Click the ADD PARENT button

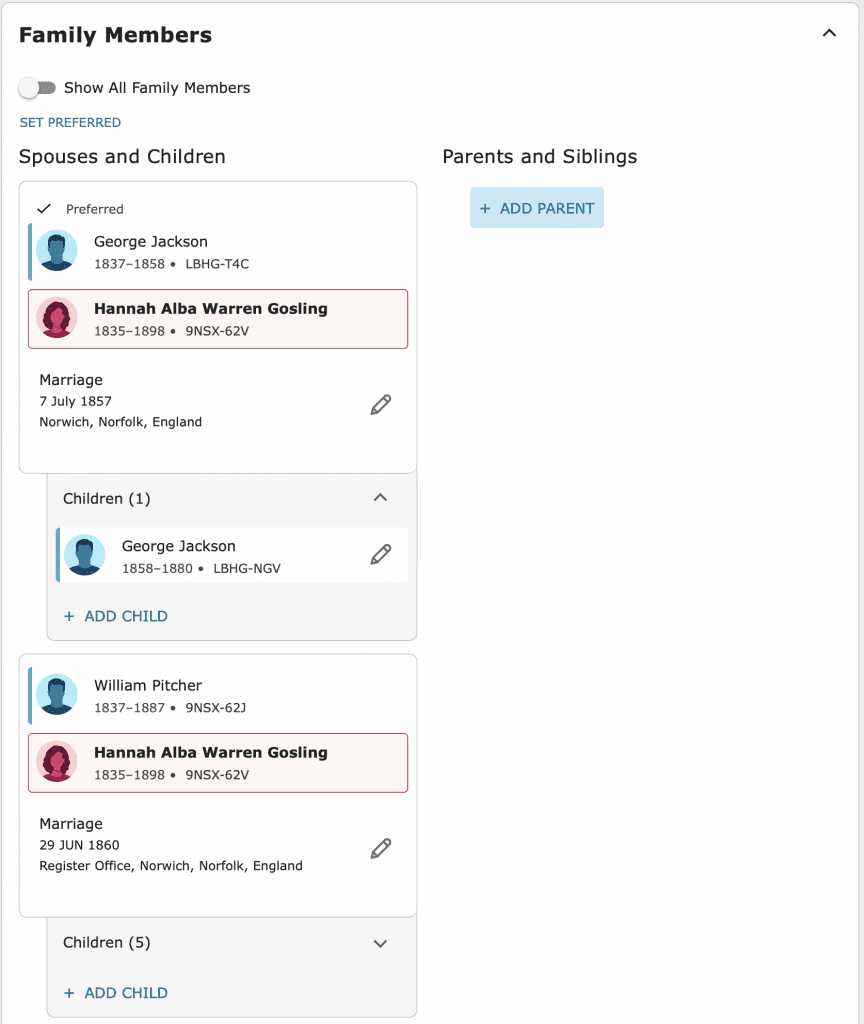537,208
